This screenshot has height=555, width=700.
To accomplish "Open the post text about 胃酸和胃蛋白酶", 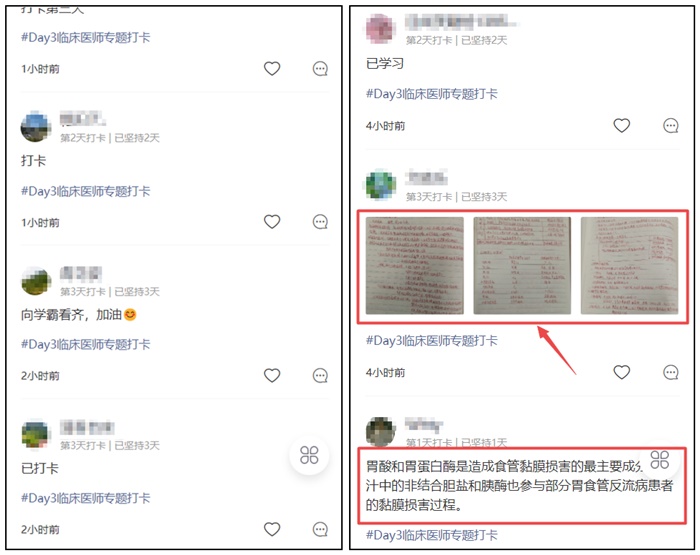I will click(519, 486).
